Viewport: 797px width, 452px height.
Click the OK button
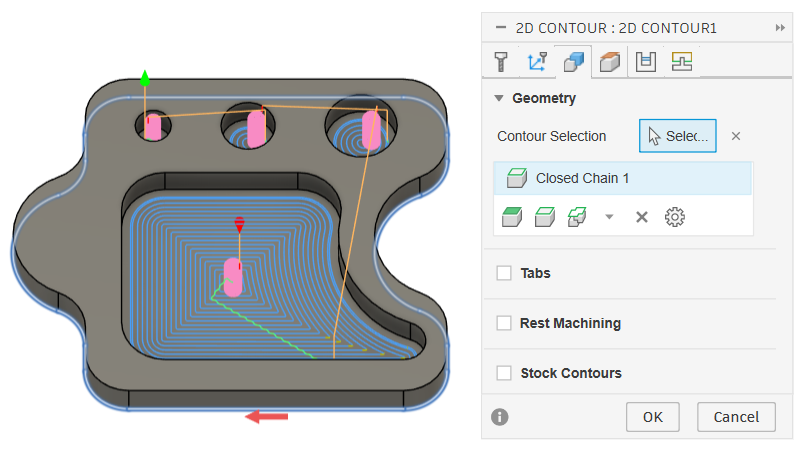(x=653, y=417)
